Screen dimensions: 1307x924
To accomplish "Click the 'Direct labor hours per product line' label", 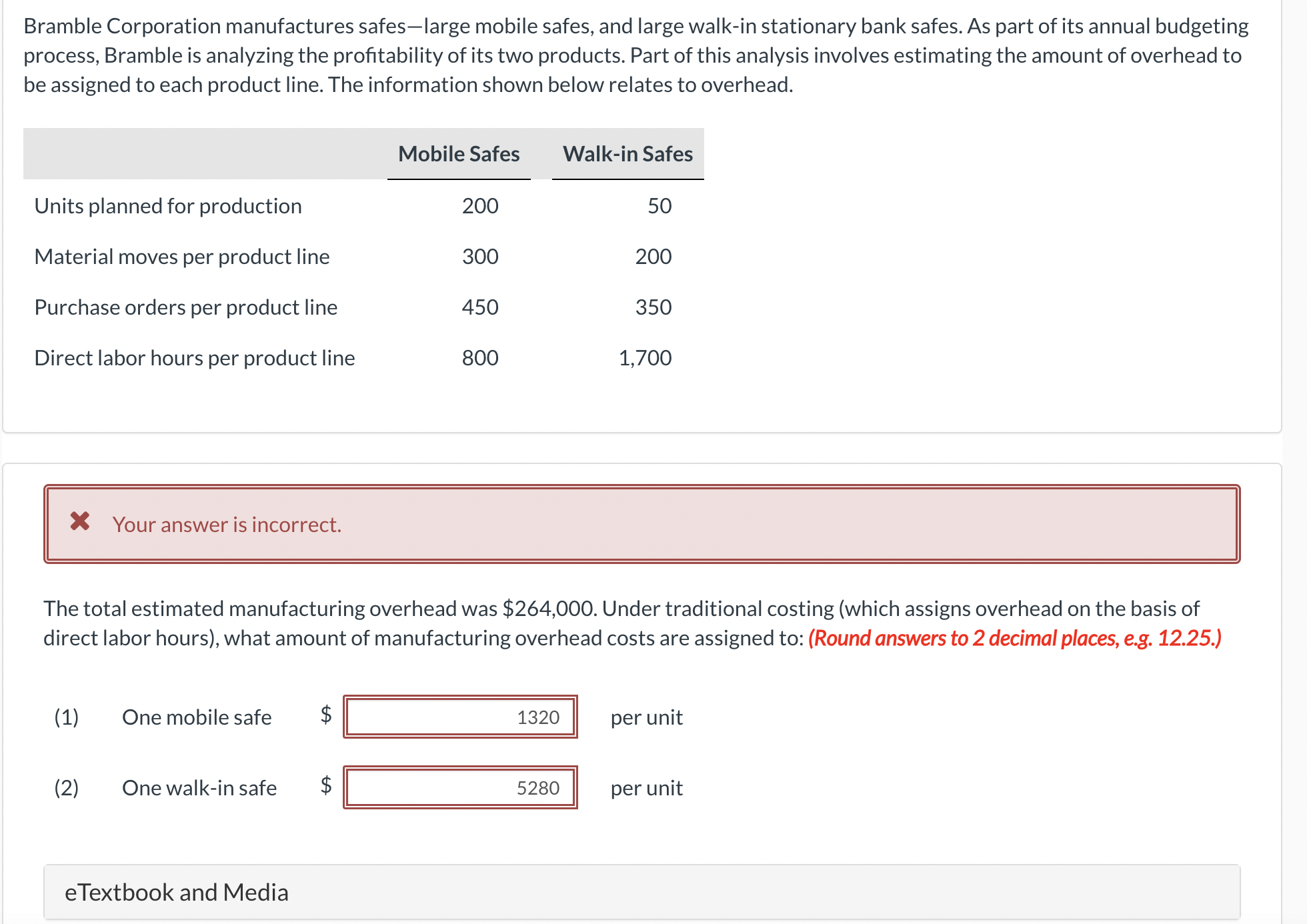I will click(195, 358).
